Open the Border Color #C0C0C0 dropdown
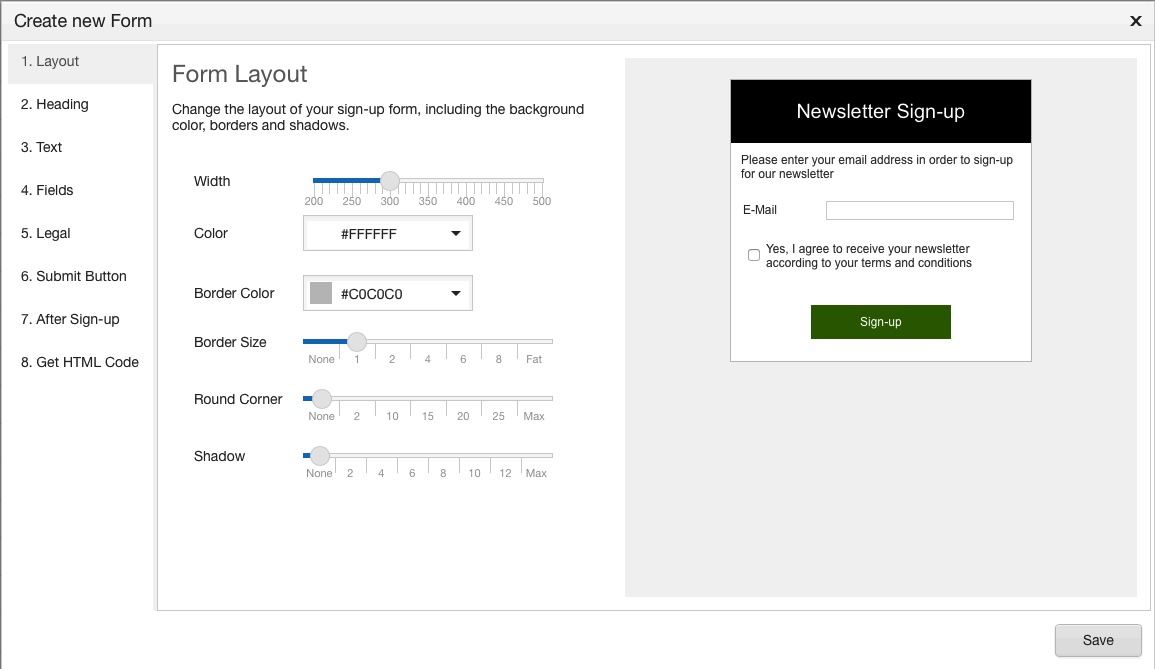 [x=387, y=293]
